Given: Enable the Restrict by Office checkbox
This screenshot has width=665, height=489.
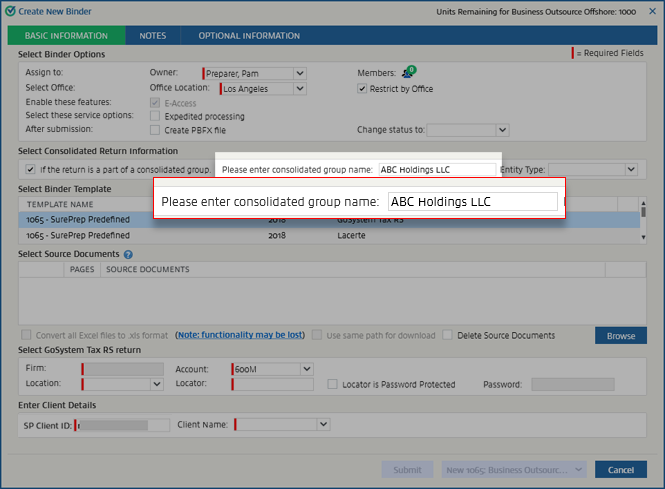Looking at the screenshot, I should click(x=363, y=88).
